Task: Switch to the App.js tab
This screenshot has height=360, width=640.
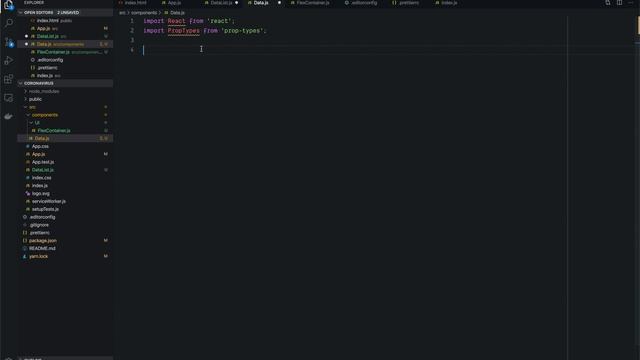Action: [175, 3]
